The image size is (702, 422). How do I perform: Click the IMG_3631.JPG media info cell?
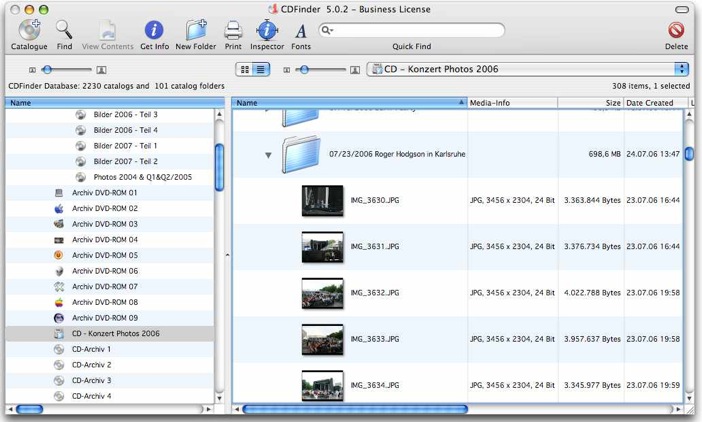[x=512, y=247]
